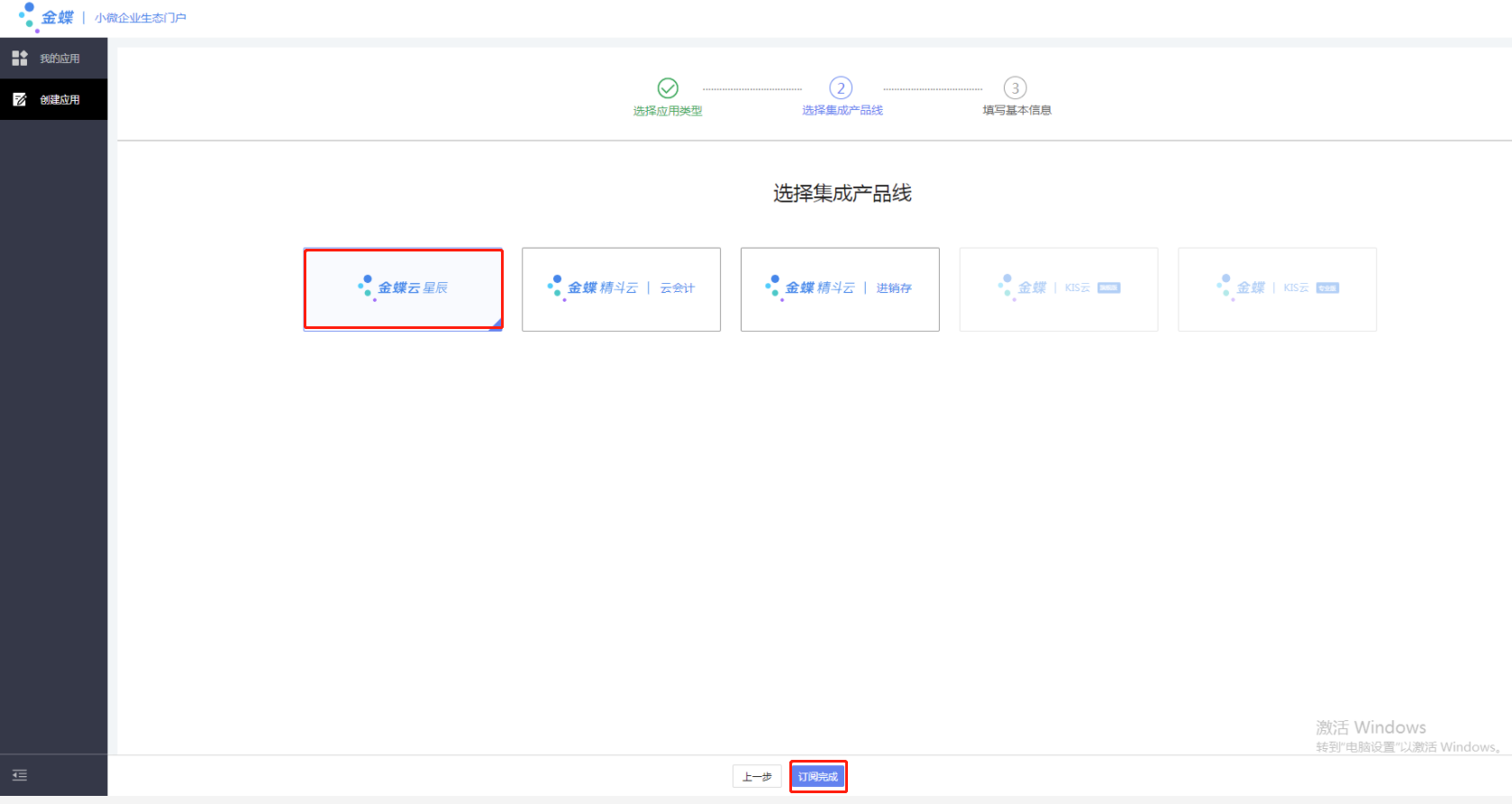
Task: Select the 金蝶云星辰 product line card
Action: (403, 289)
